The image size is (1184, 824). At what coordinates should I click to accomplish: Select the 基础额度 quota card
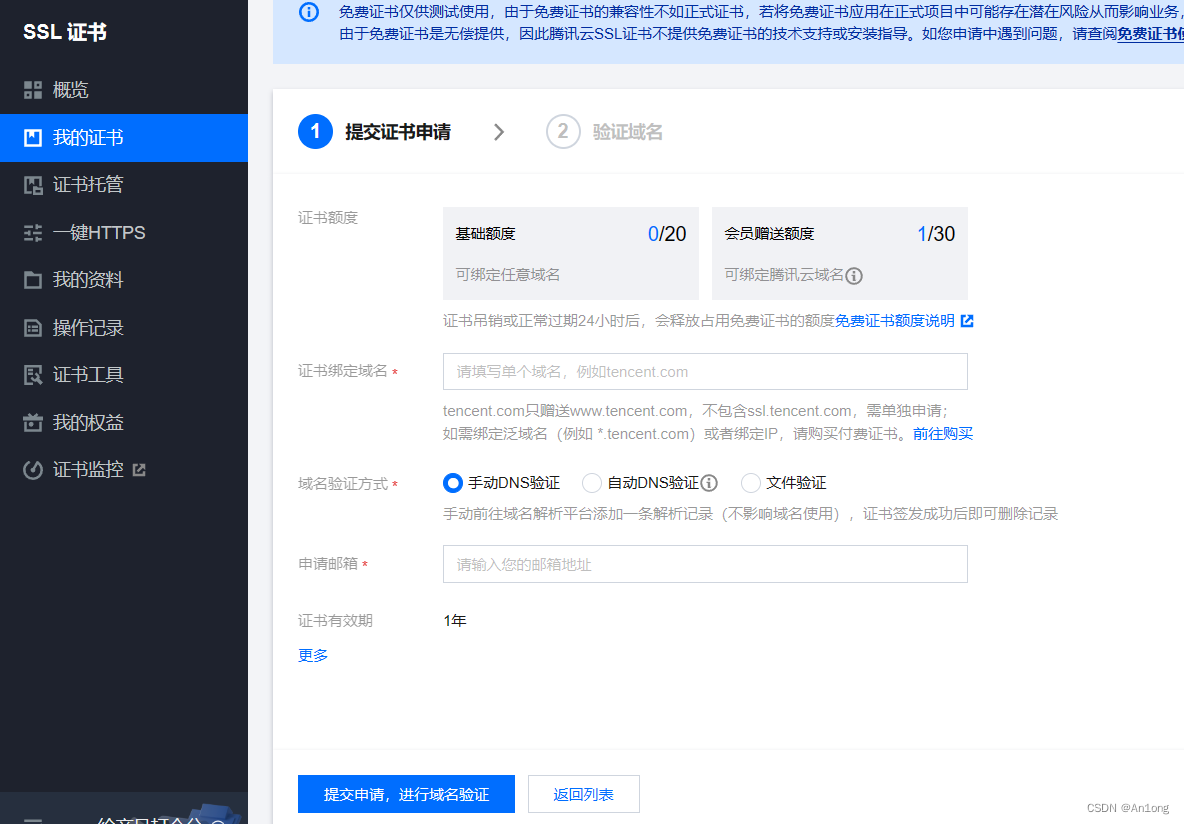coord(570,253)
